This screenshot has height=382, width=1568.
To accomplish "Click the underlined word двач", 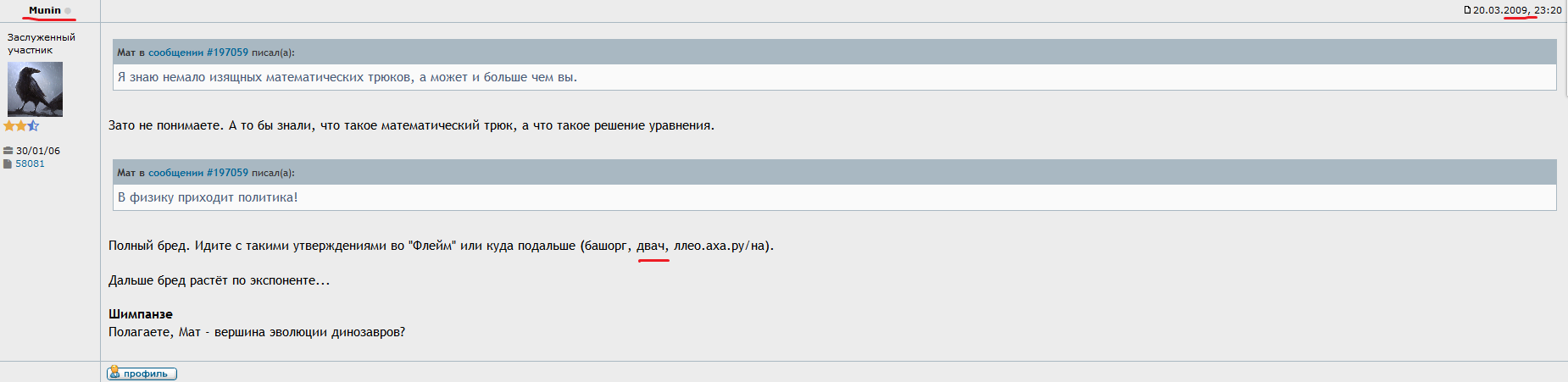I will tap(653, 246).
